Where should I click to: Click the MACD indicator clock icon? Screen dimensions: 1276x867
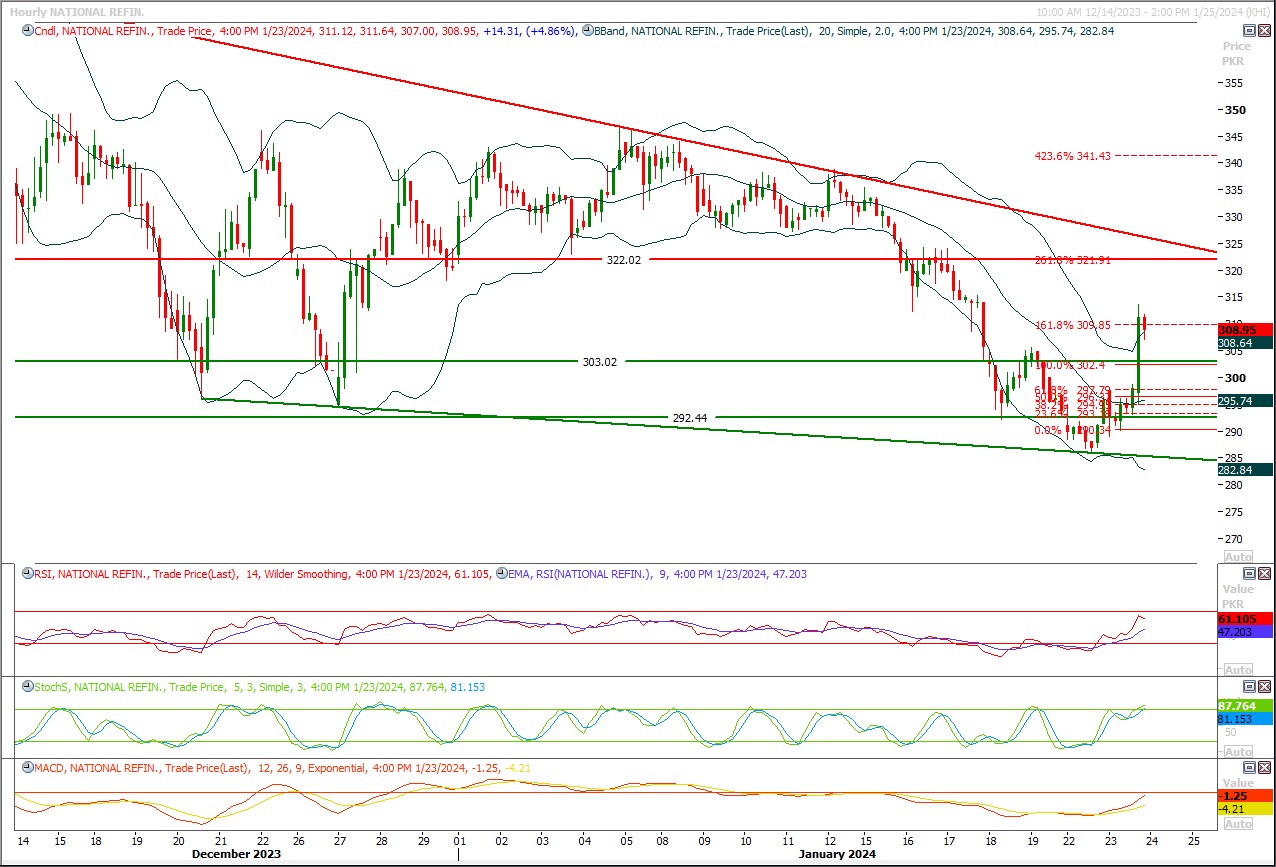point(27,768)
